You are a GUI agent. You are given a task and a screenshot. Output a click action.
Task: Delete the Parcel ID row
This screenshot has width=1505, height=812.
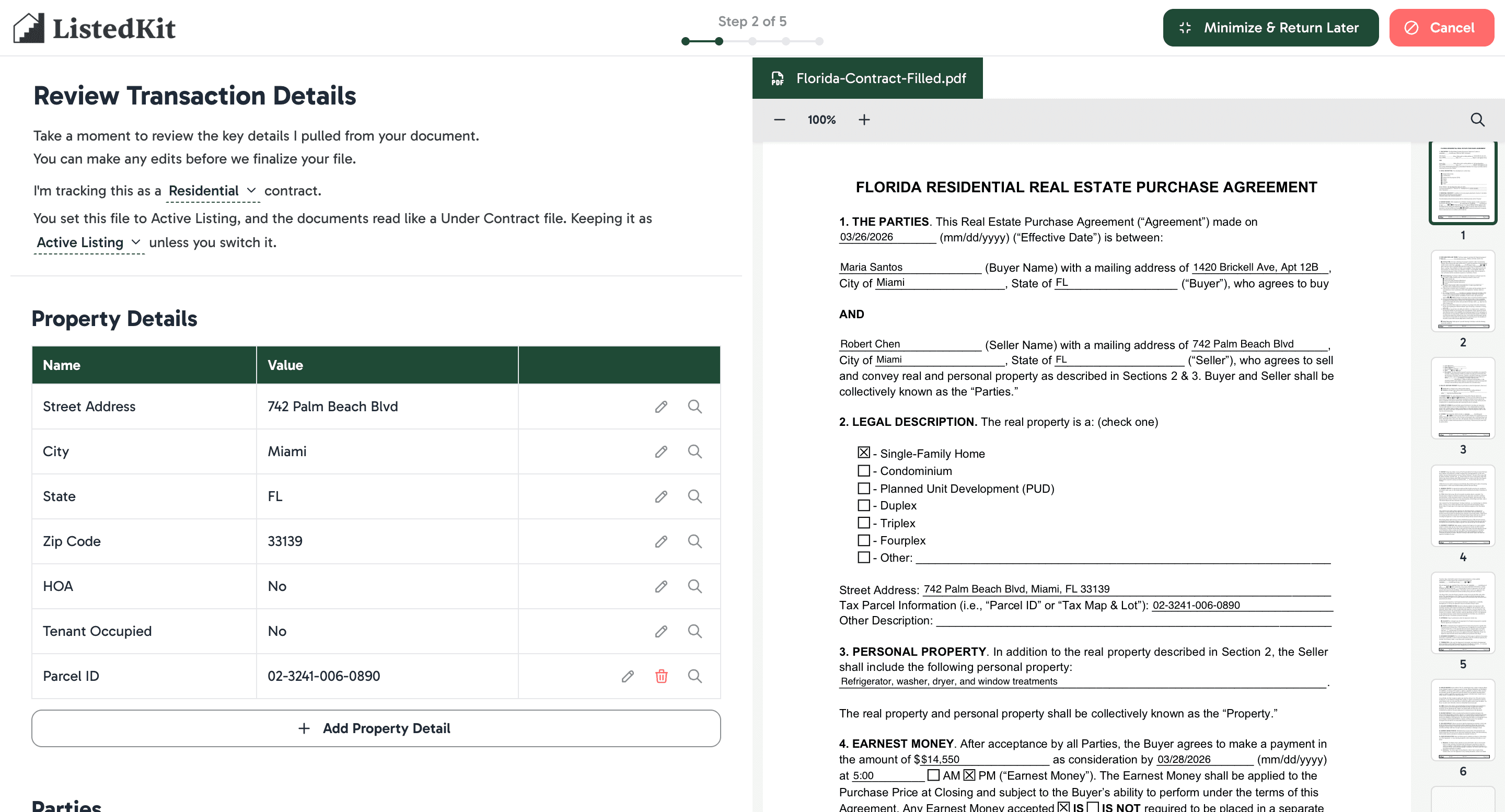point(661,677)
